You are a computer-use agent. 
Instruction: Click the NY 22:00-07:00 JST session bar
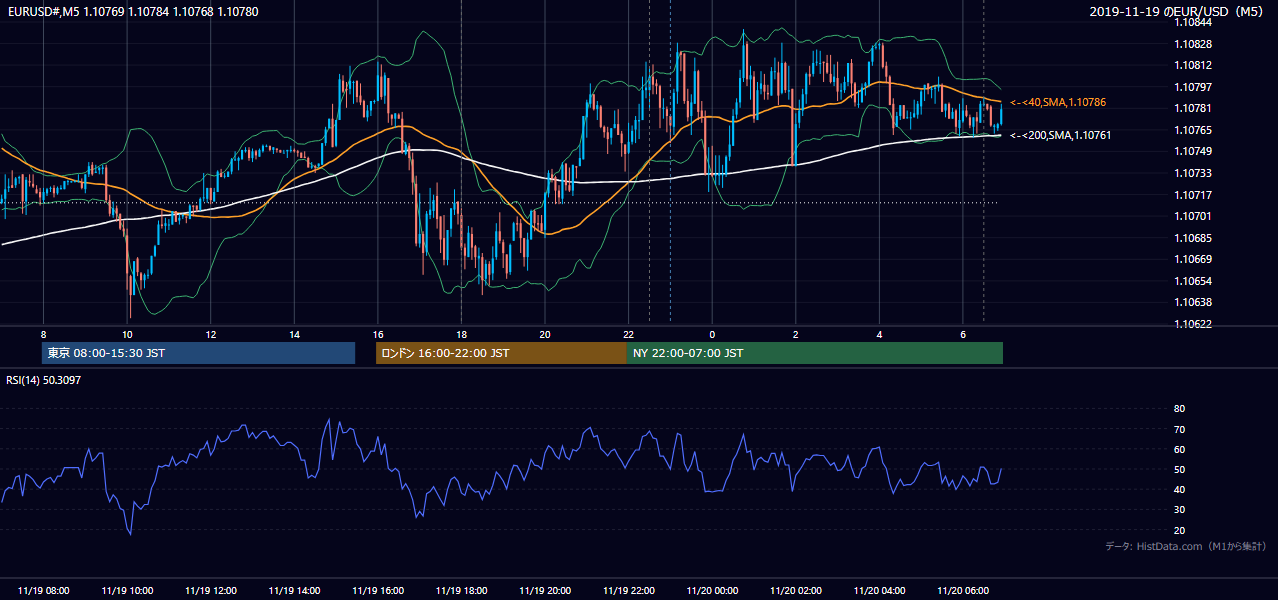(x=815, y=353)
